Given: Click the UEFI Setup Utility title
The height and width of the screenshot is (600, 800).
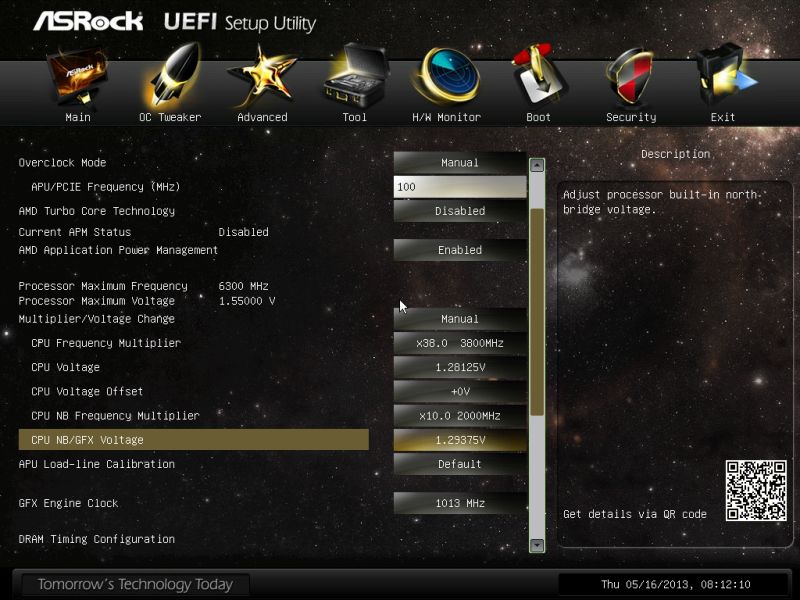Looking at the screenshot, I should pos(240,23).
